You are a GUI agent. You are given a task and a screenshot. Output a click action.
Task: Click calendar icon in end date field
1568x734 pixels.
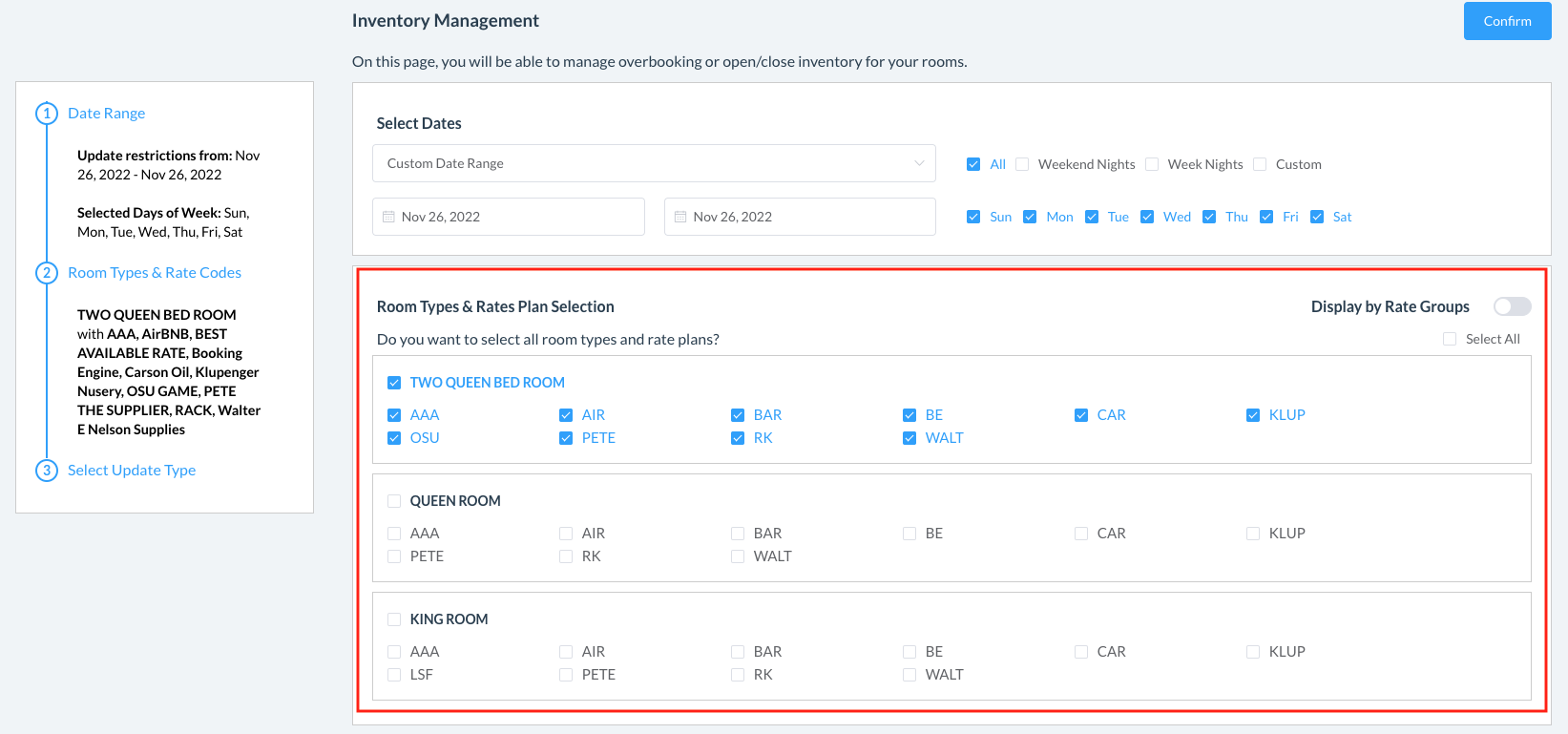(x=680, y=217)
